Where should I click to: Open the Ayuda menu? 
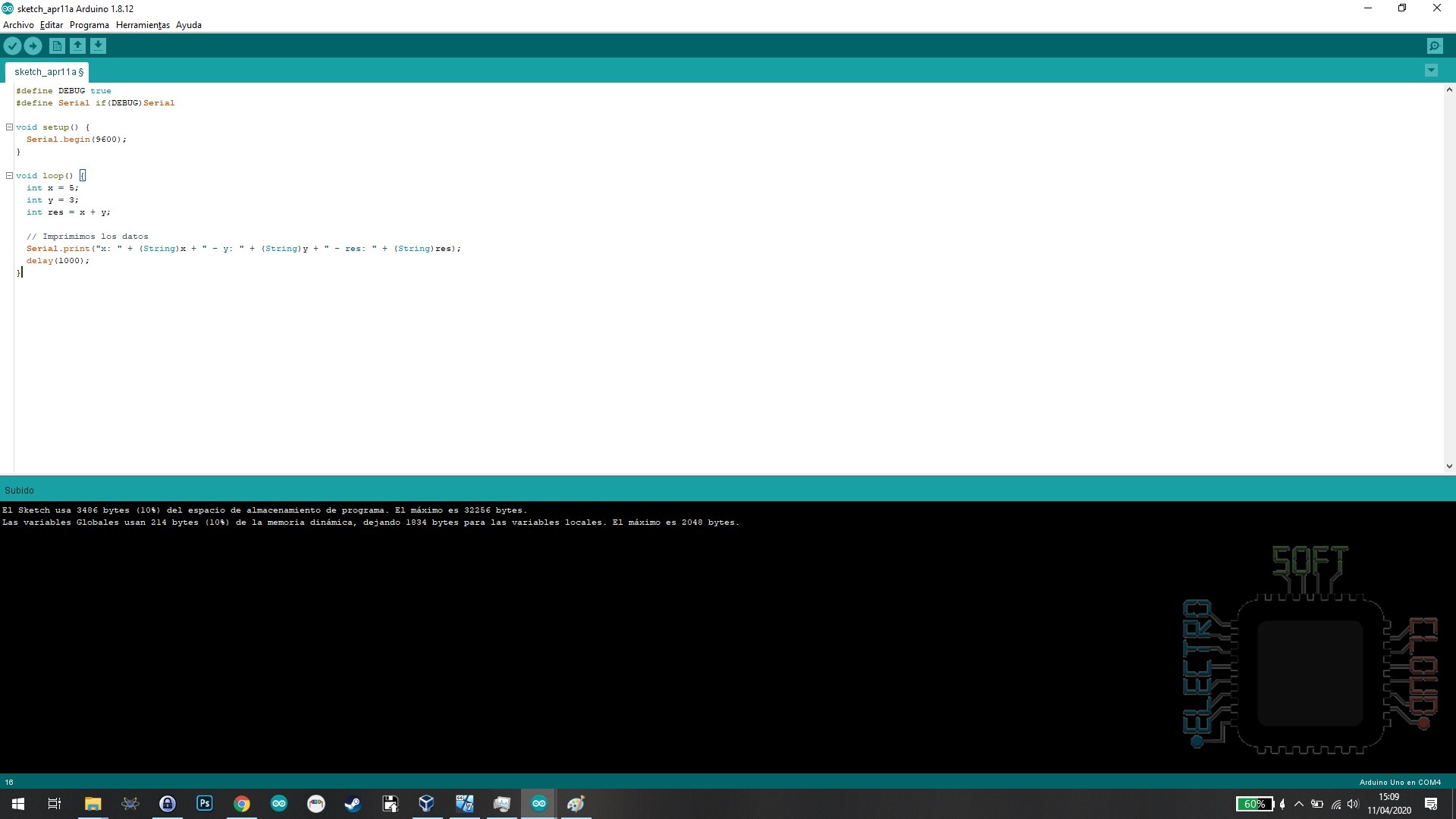click(x=189, y=25)
